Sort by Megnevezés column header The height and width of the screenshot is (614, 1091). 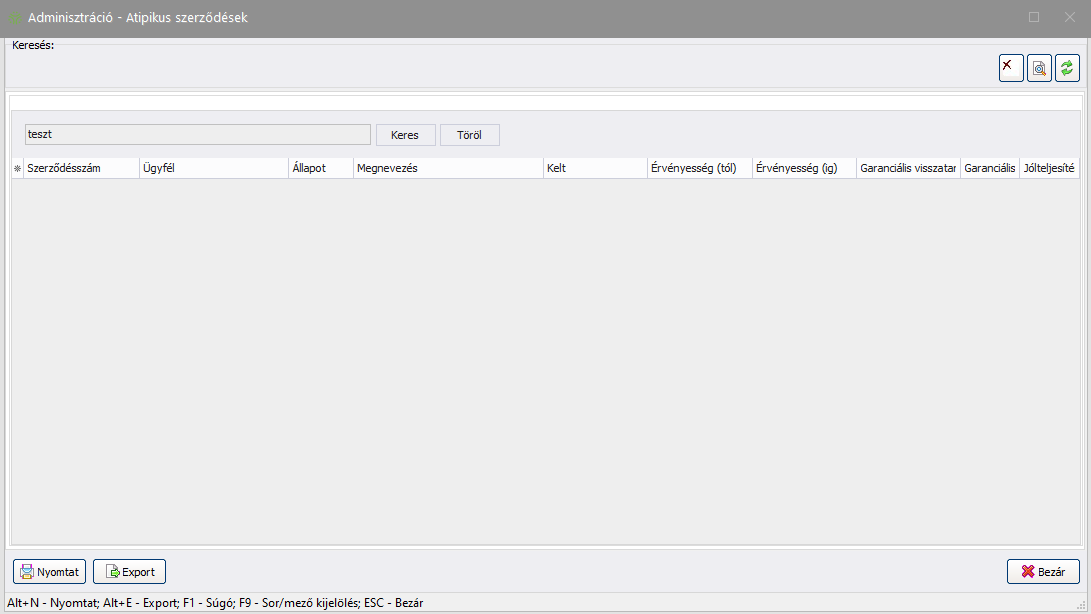[x=447, y=169]
